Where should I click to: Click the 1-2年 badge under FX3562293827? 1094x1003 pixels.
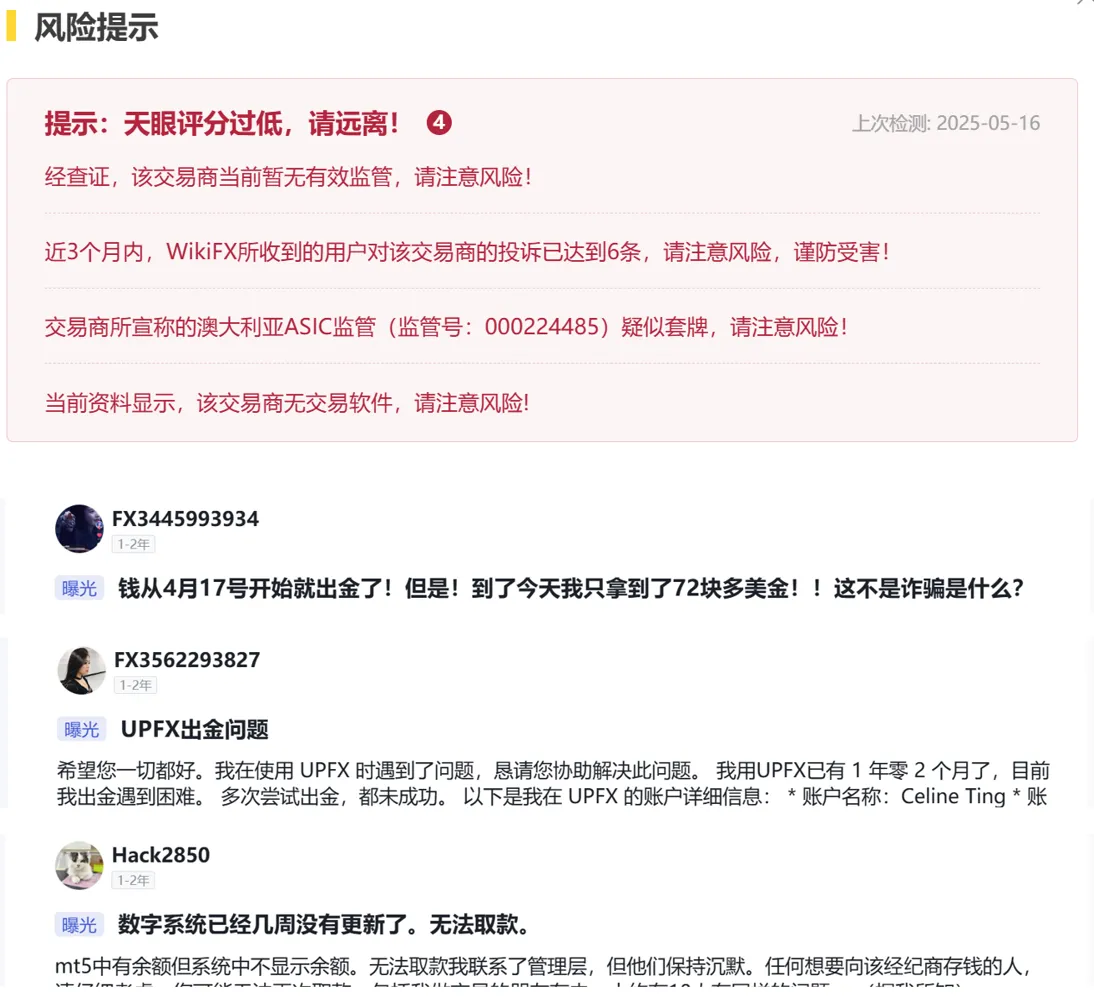[135, 685]
